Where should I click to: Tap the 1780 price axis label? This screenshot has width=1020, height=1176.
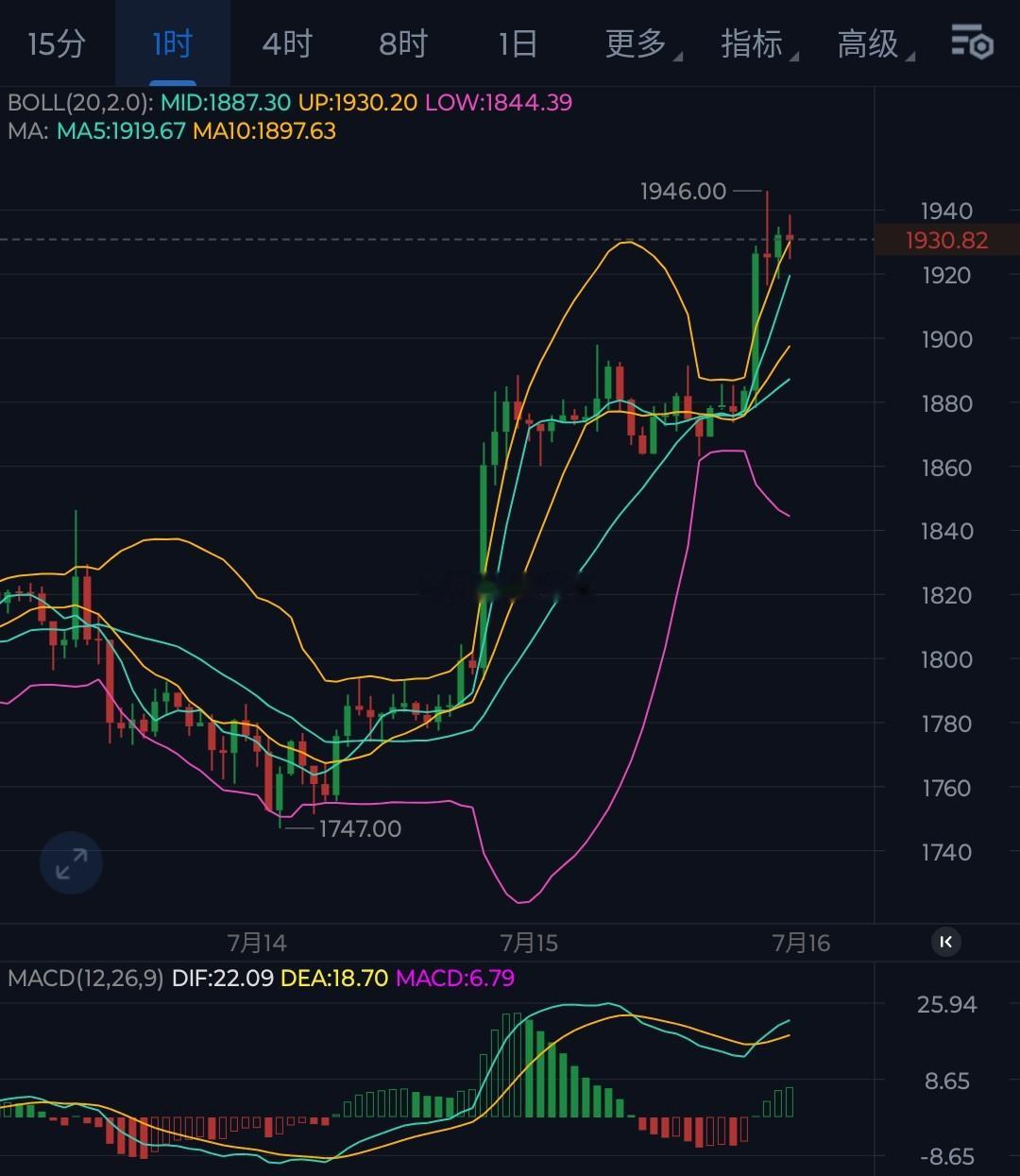(x=946, y=724)
